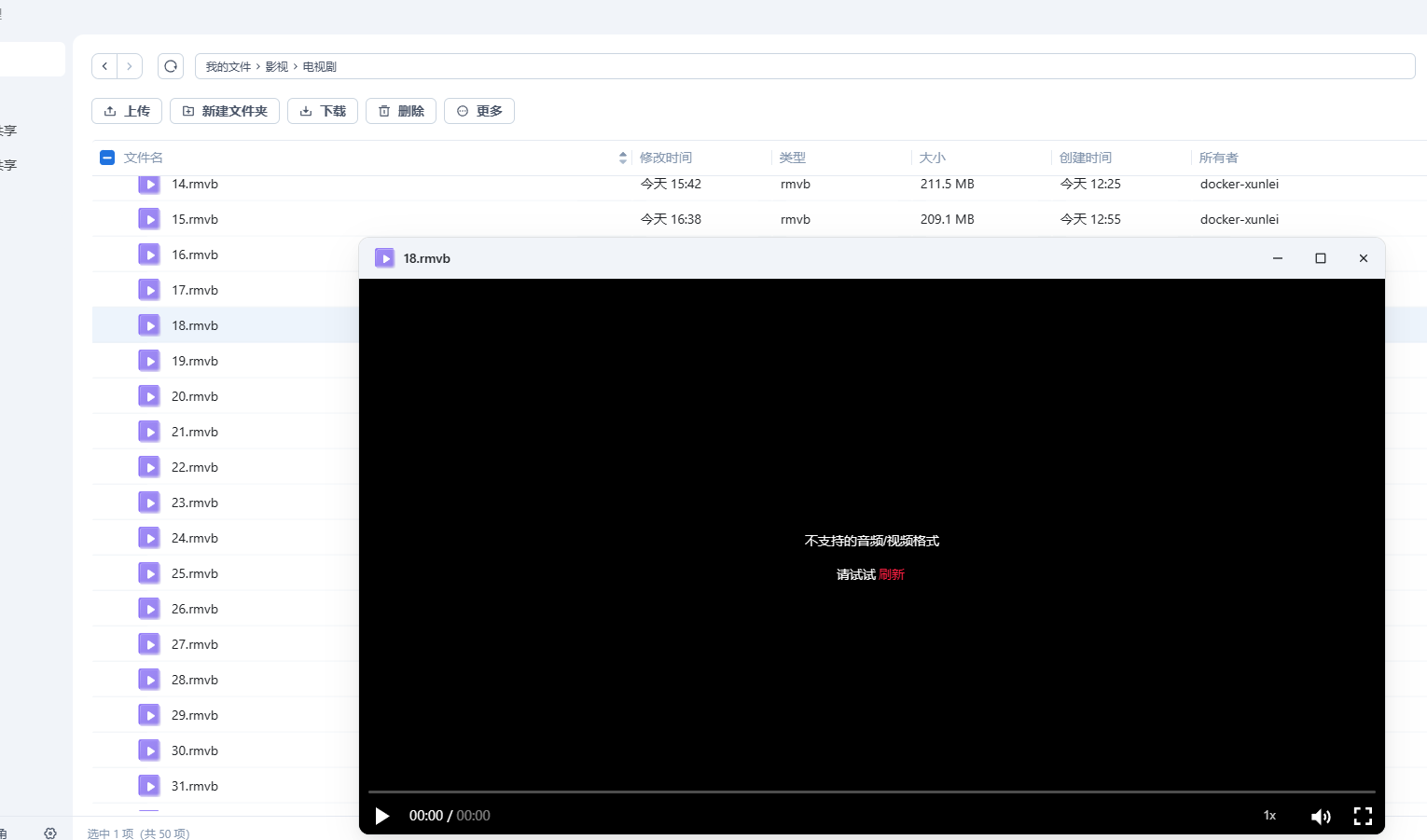
Task: Click 今天 15:42 modified time cell
Action: (x=671, y=184)
